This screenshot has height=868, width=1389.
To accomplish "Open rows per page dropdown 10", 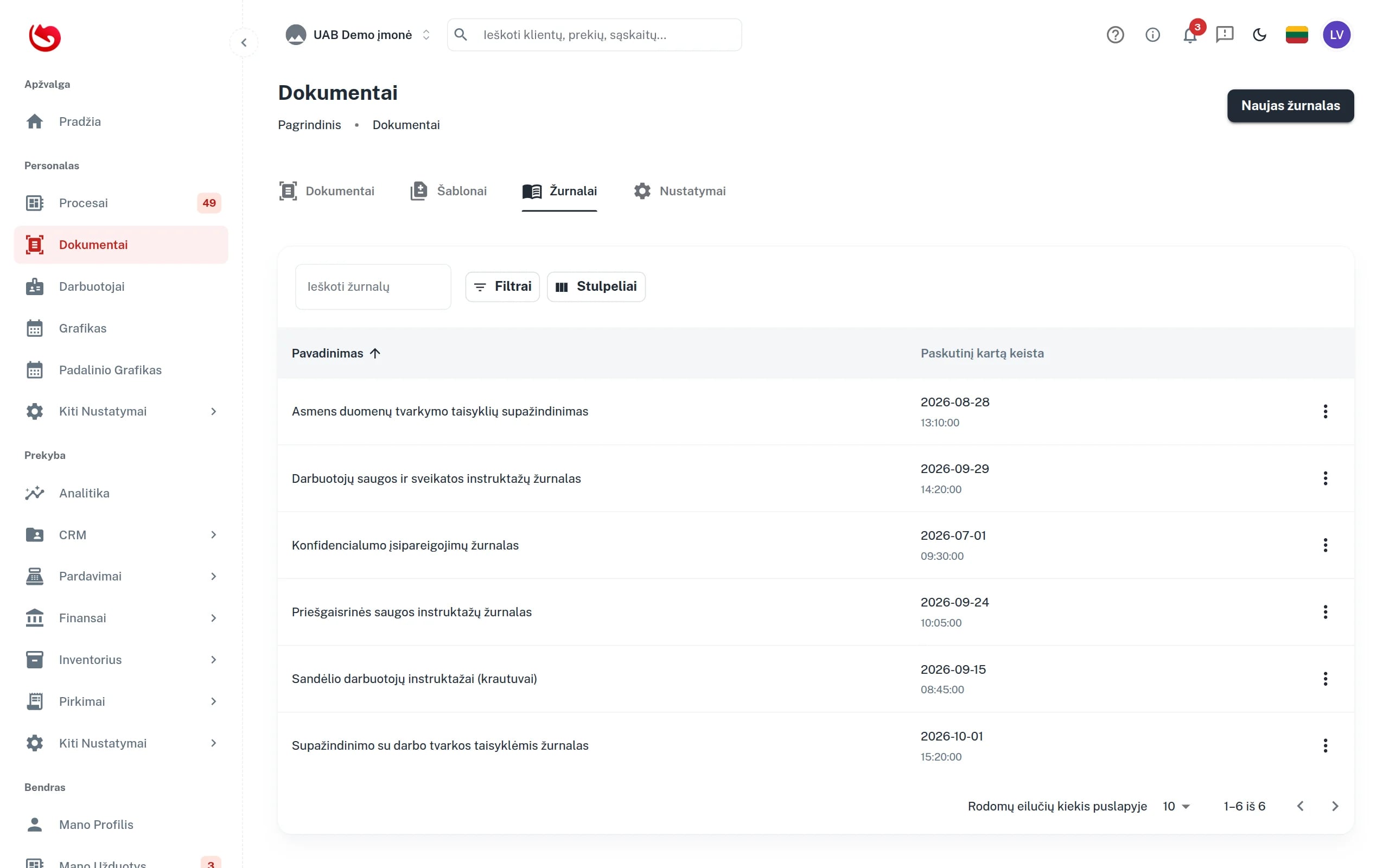I will pos(1176,806).
